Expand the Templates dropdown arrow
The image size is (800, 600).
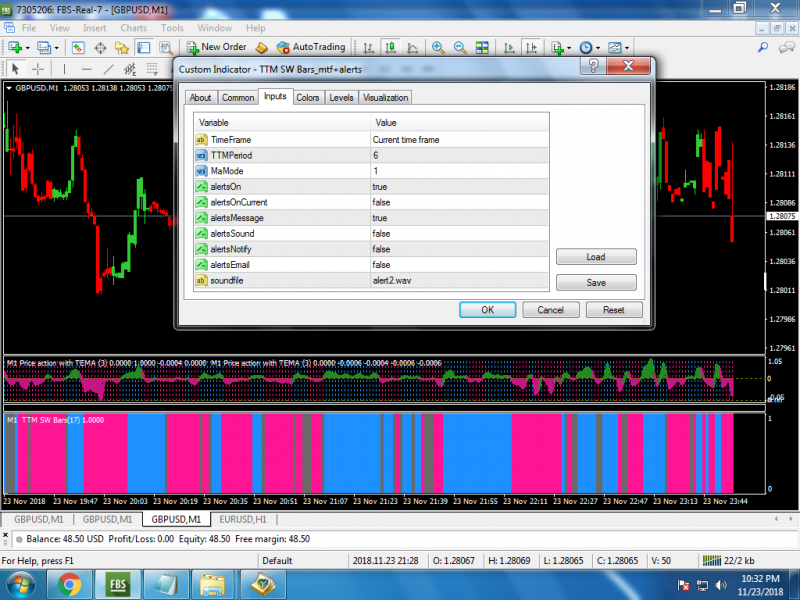pyautogui.click(x=627, y=48)
